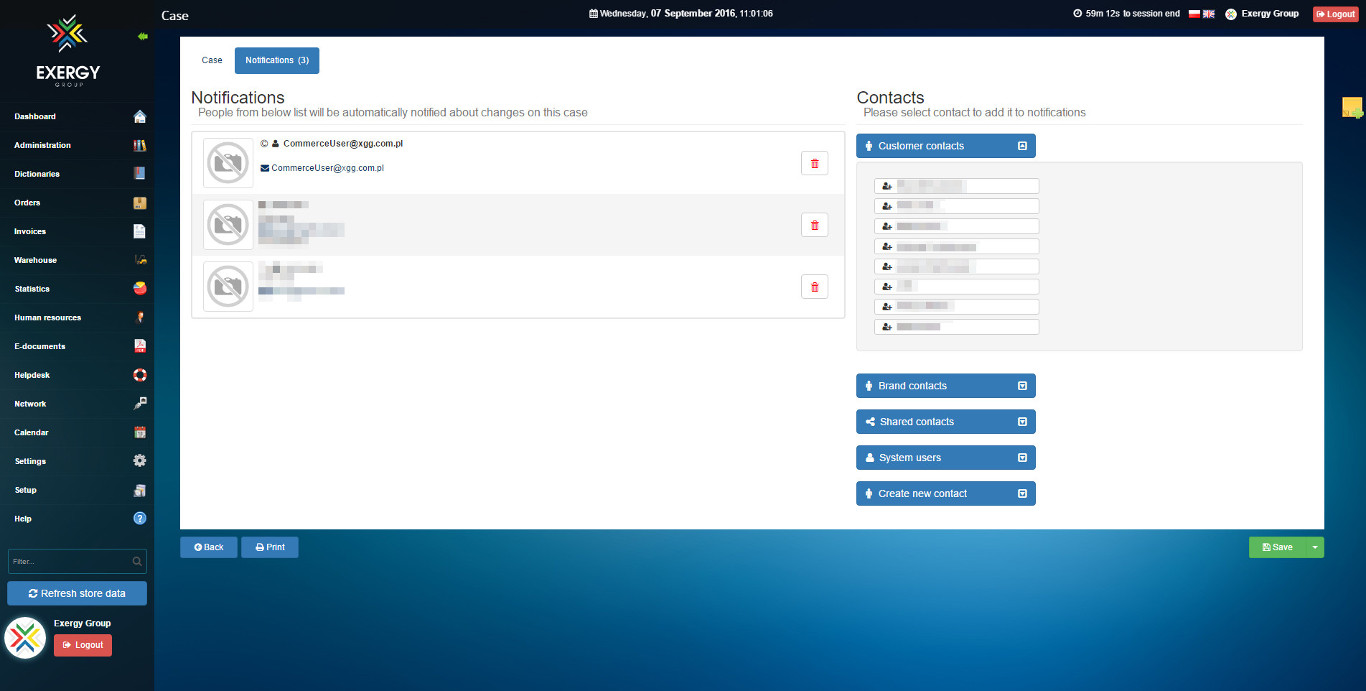Expand the Brand contacts section
The image size is (1366, 691).
coord(946,386)
